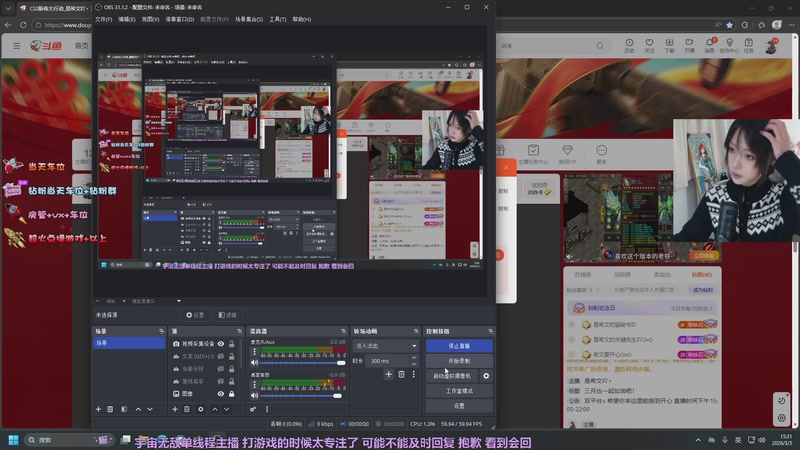This screenshot has height=450, width=800.
Task: Open hamburger menu beside the Douyu logo
Action: pyautogui.click(x=17, y=46)
